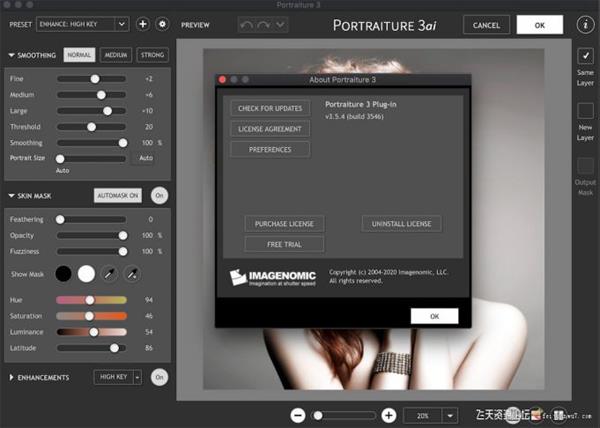Pick second eyedropper with plus

coord(132,274)
